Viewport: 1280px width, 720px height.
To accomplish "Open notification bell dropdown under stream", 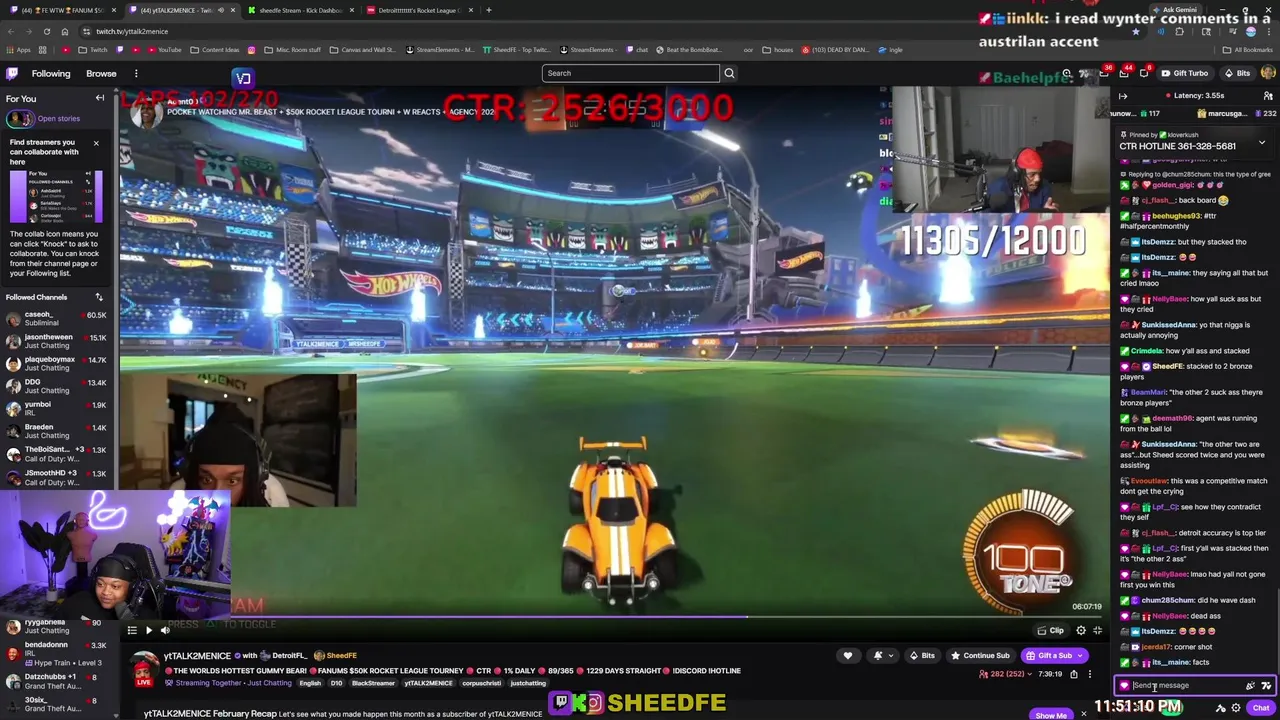I will (x=883, y=656).
